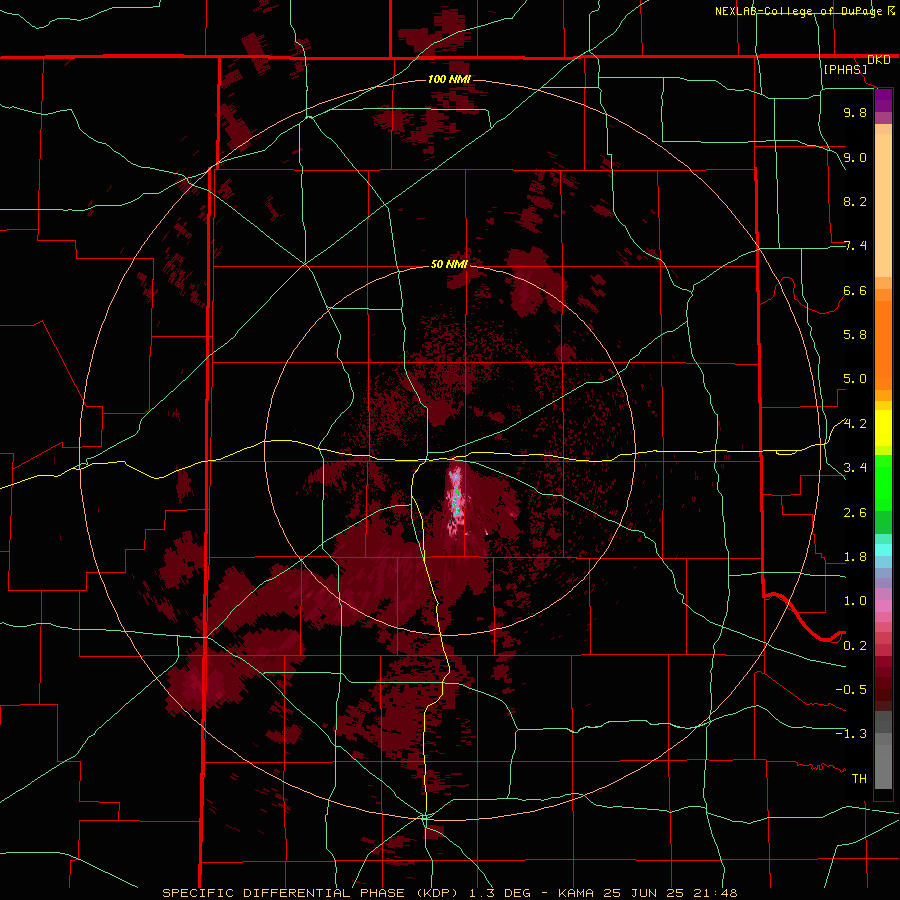Click the 7.4 color scale value

click(x=855, y=246)
